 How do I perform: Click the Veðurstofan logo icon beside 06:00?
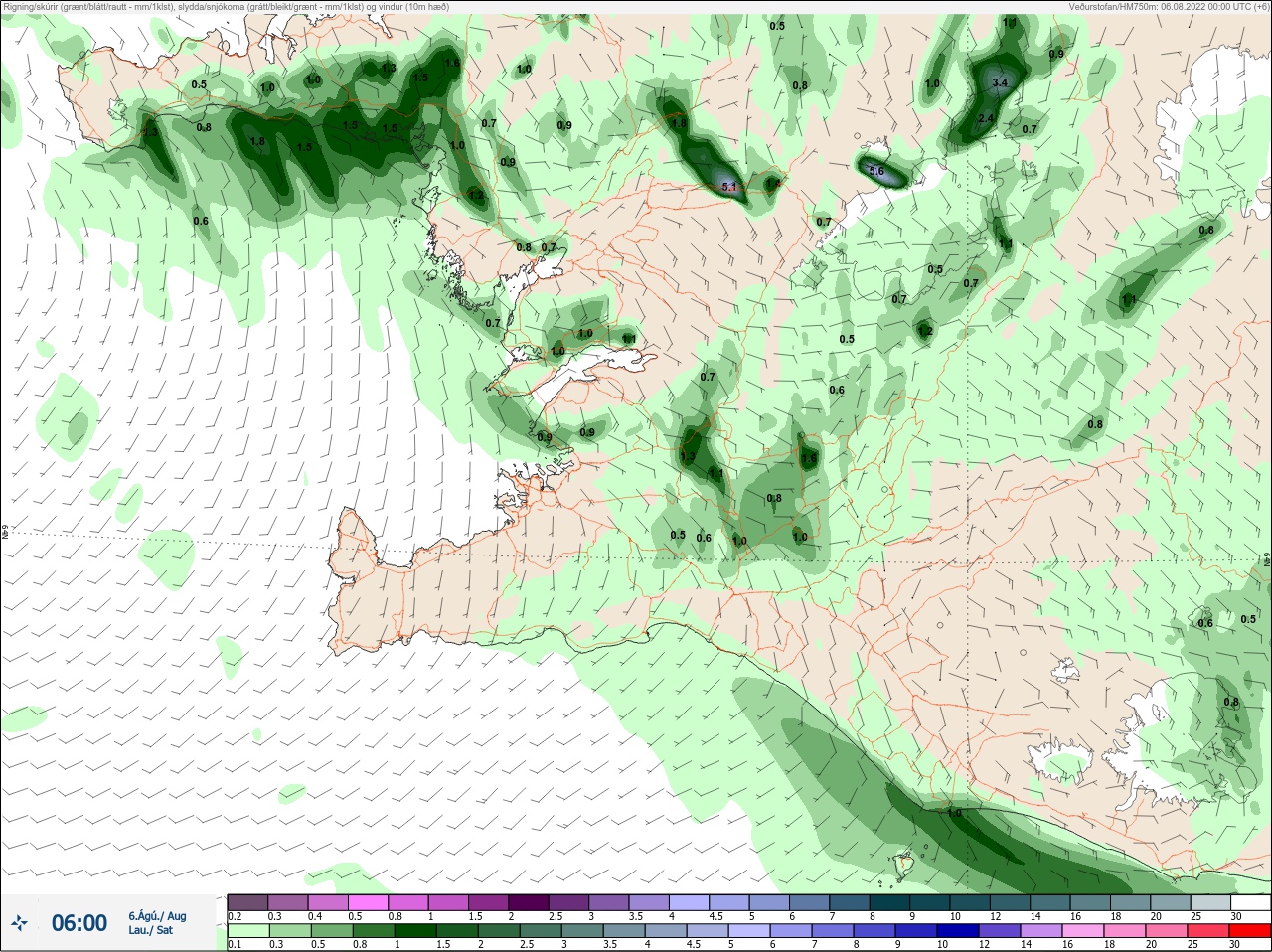coord(19,923)
